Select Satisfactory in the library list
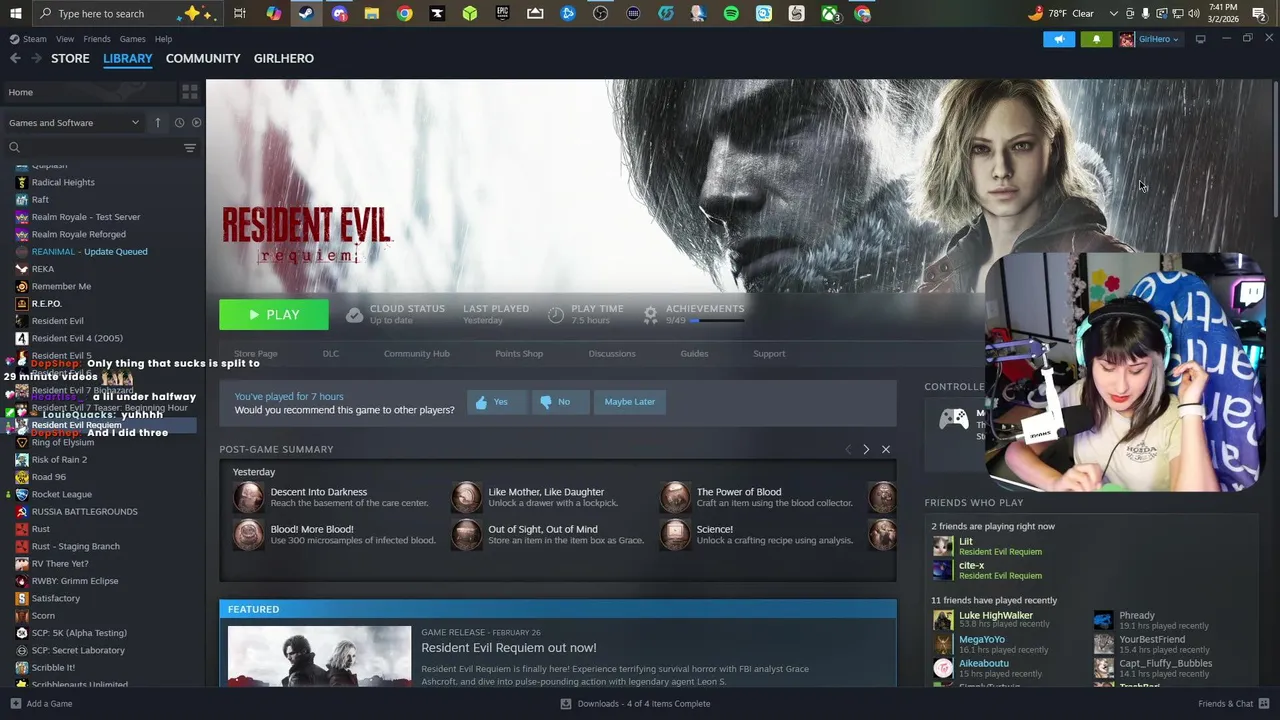 pos(55,598)
